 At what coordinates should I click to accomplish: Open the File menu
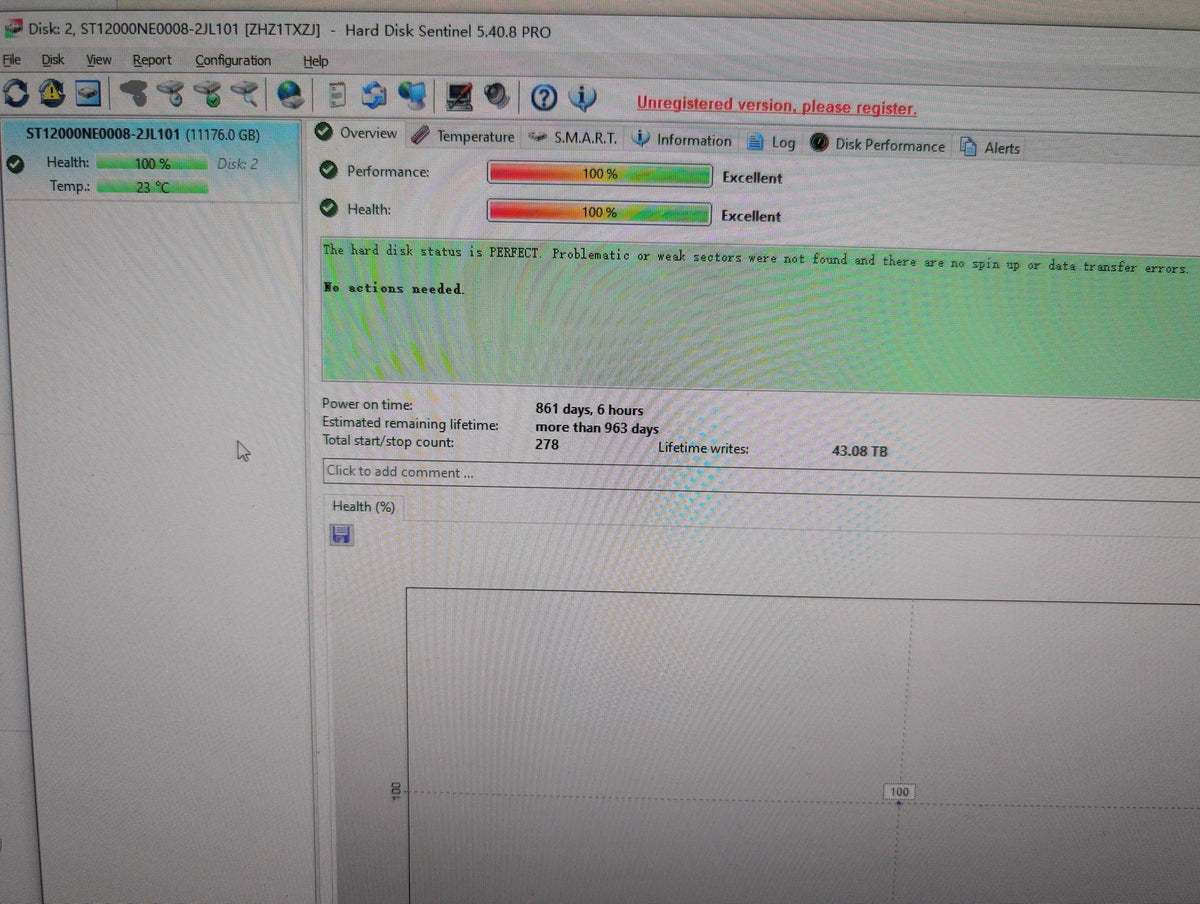click(x=12, y=60)
